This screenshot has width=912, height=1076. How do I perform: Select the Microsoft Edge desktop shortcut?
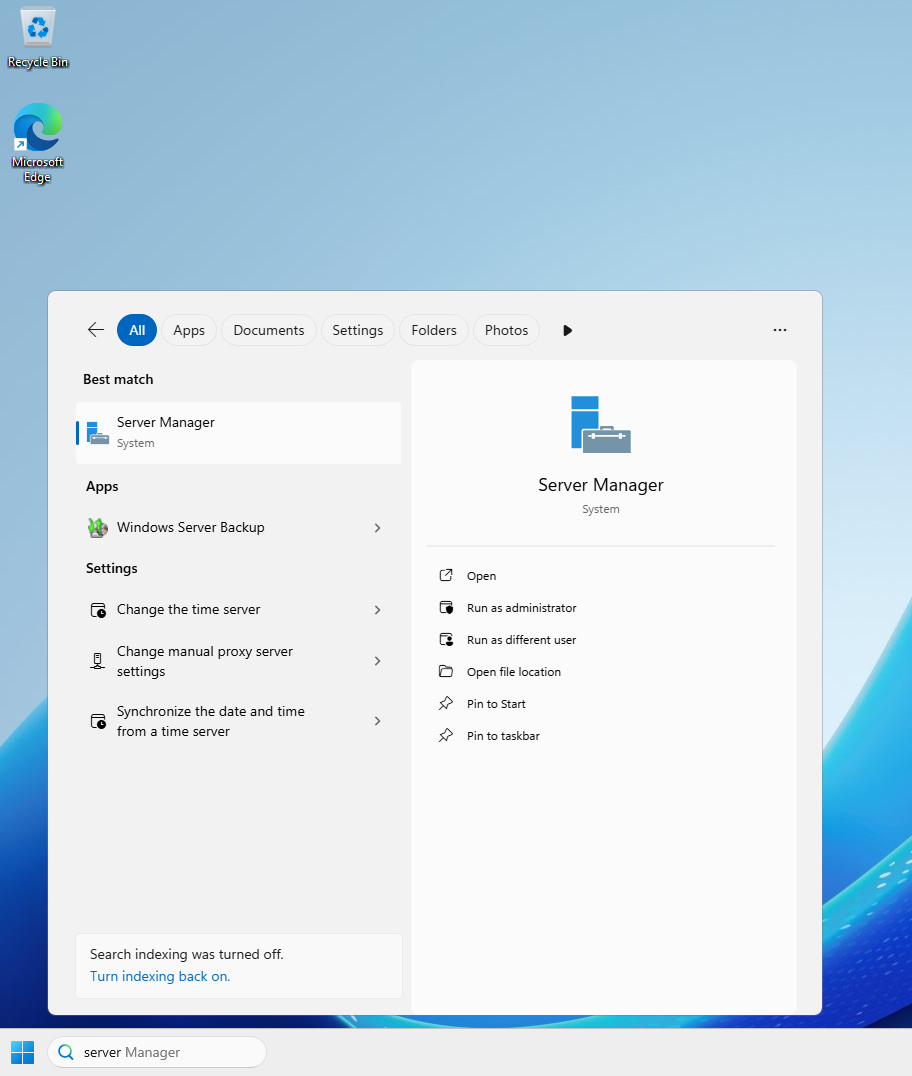tap(38, 143)
